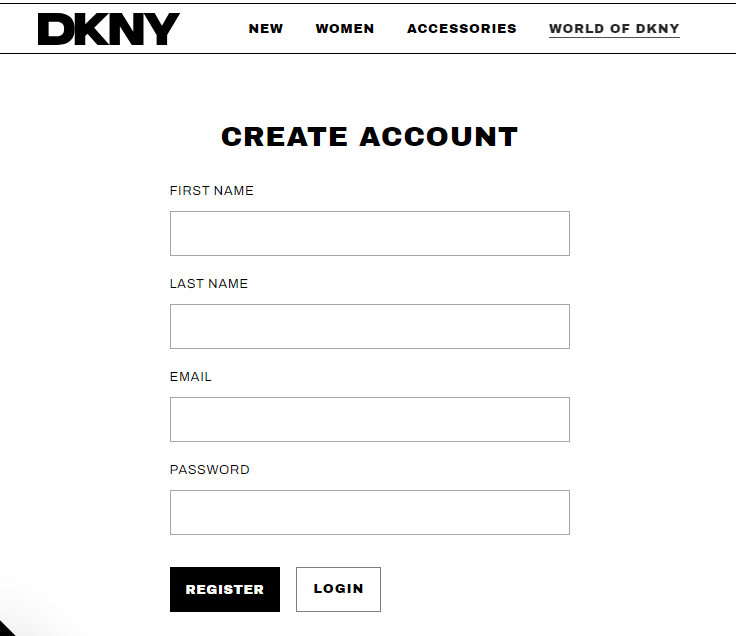The image size is (736, 636).
Task: Click the LAST NAME label
Action: pos(208,284)
